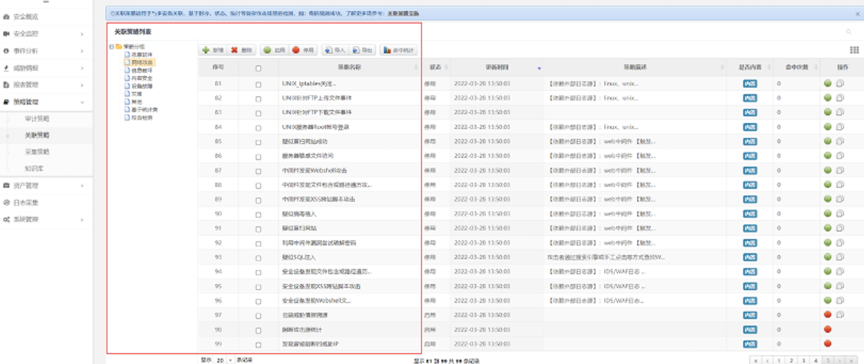Screen dimensions: 864x364
Task: Collapse the 策略分组 tree root node
Action: point(112,47)
